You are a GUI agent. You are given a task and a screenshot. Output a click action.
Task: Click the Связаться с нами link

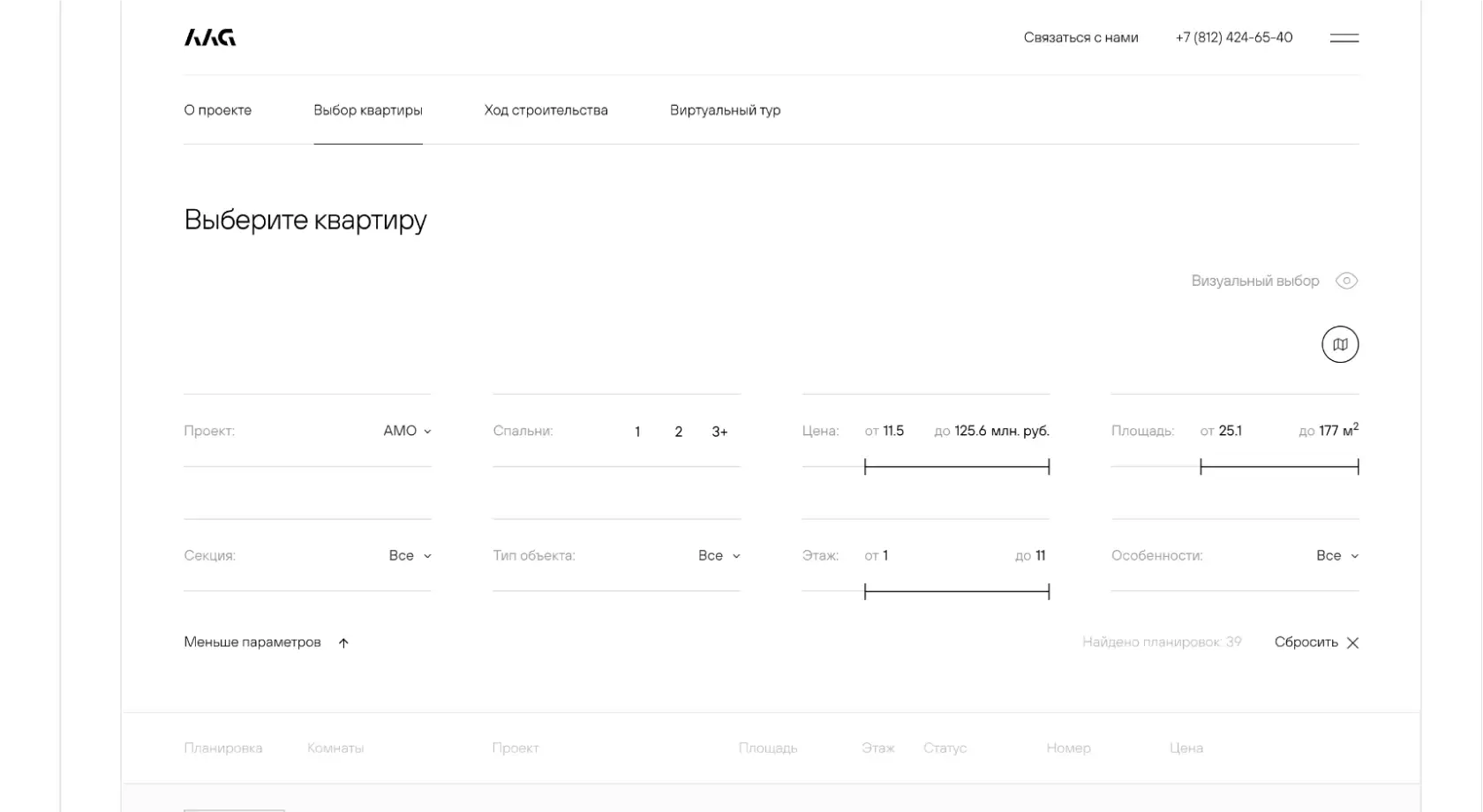coord(1080,38)
